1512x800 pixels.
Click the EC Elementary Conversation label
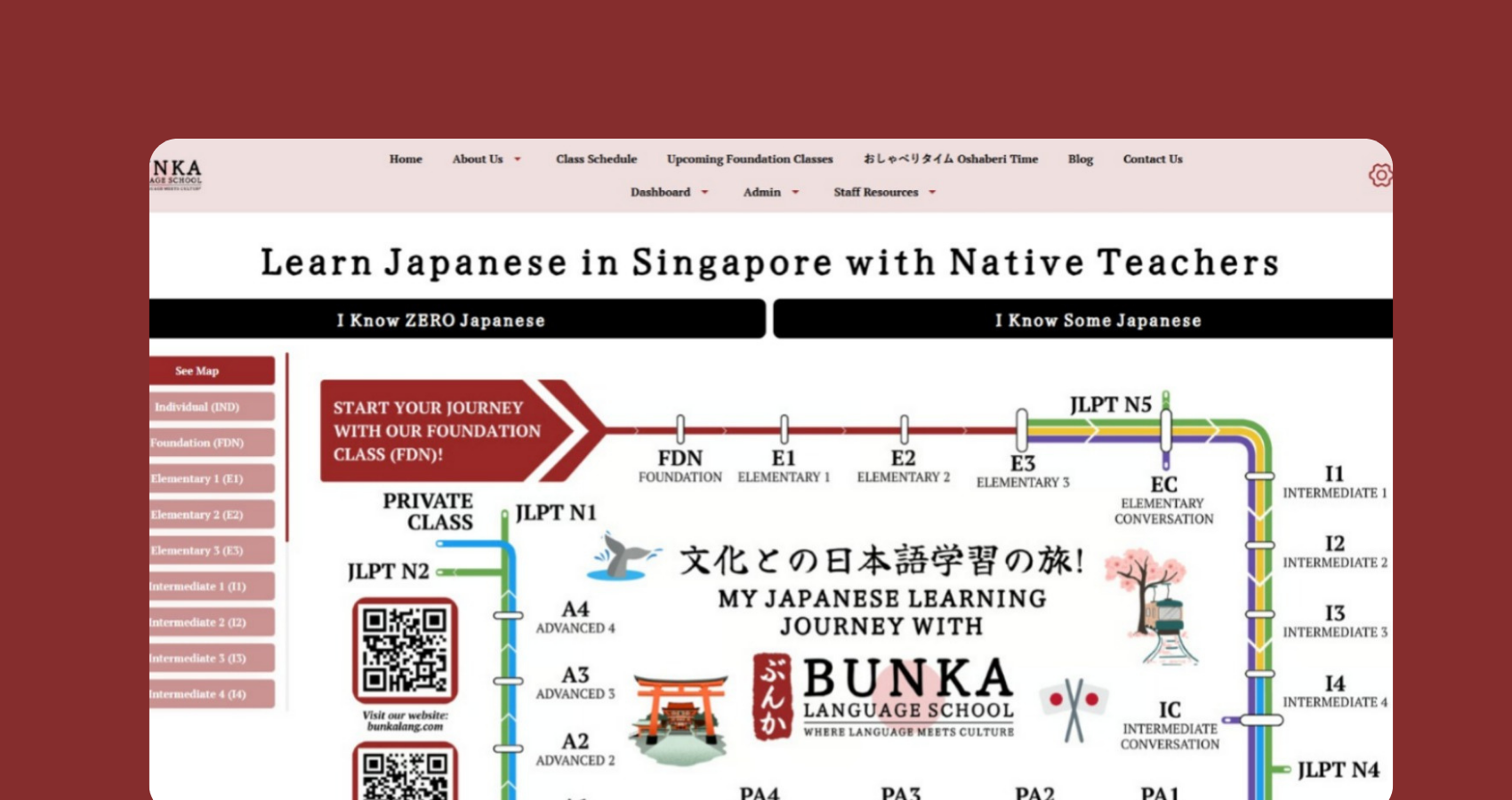[1164, 500]
